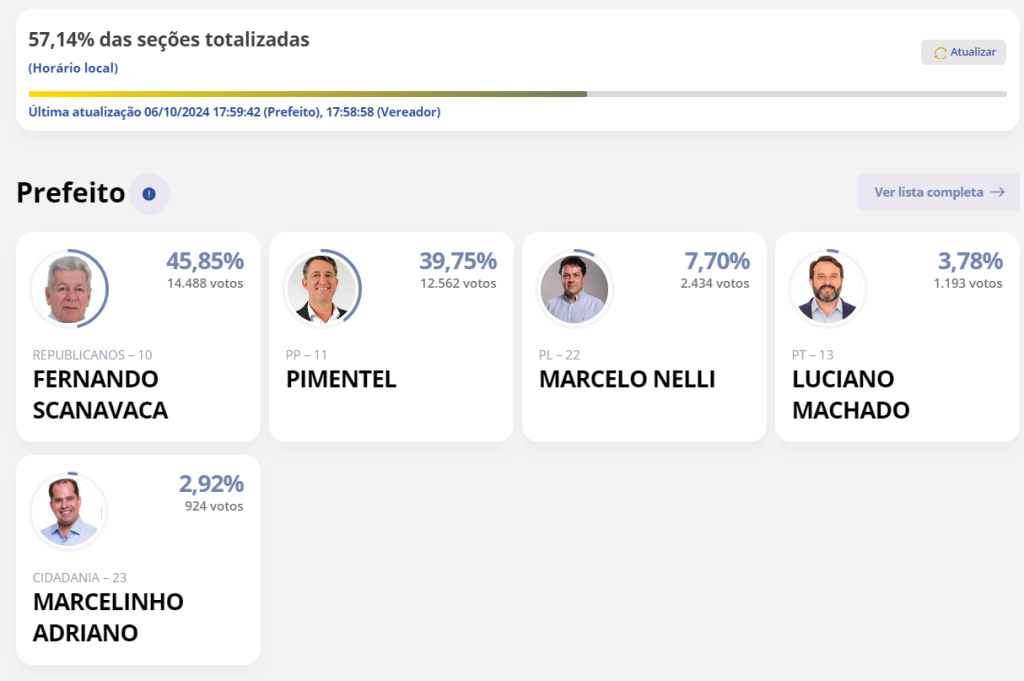Select Marcelo Nelli's candidate photo

pos(576,288)
